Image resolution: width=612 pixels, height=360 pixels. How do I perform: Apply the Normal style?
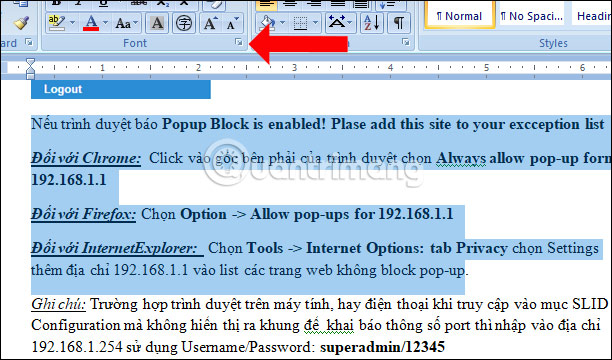(x=459, y=15)
